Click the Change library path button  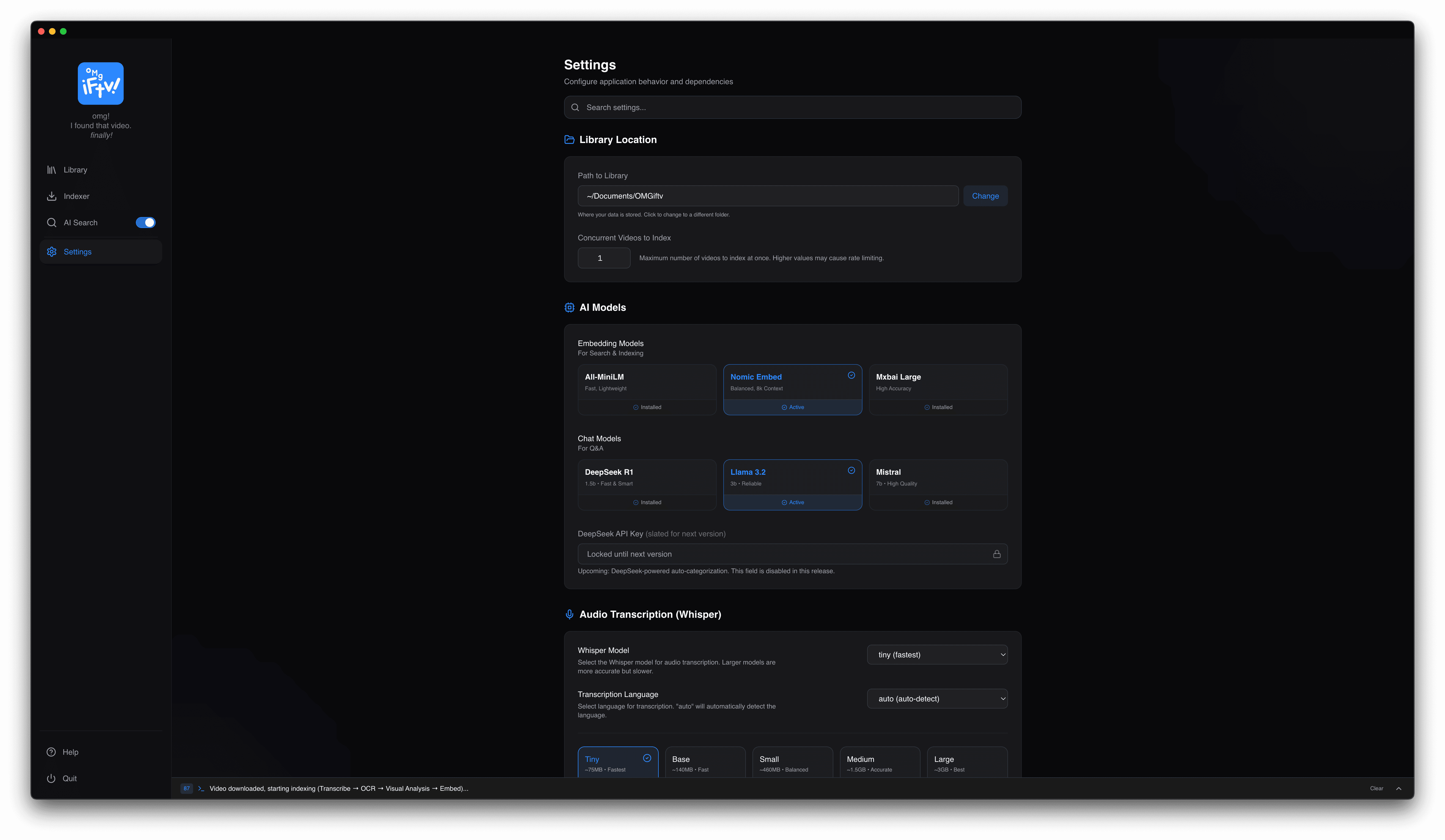pyautogui.click(x=985, y=196)
